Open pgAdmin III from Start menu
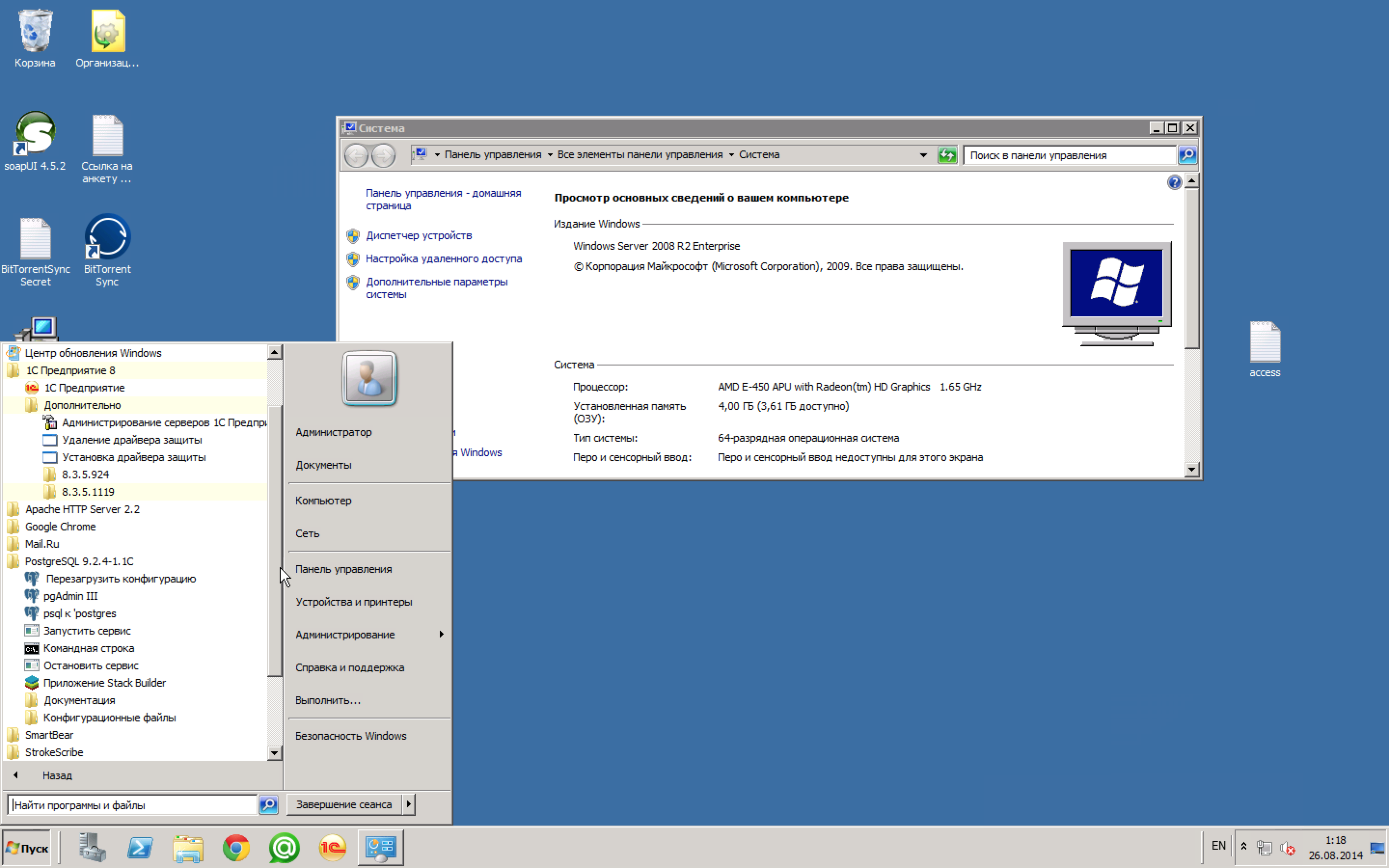This screenshot has width=1389, height=868. click(x=70, y=596)
